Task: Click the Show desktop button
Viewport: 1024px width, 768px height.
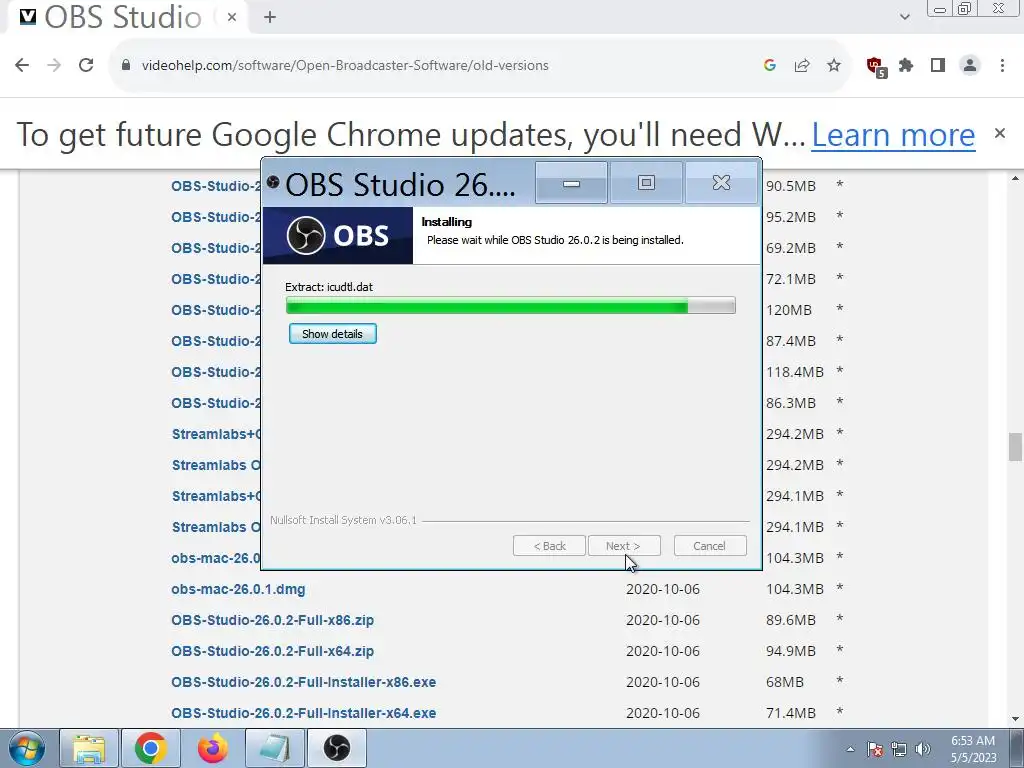Action: 1017,748
